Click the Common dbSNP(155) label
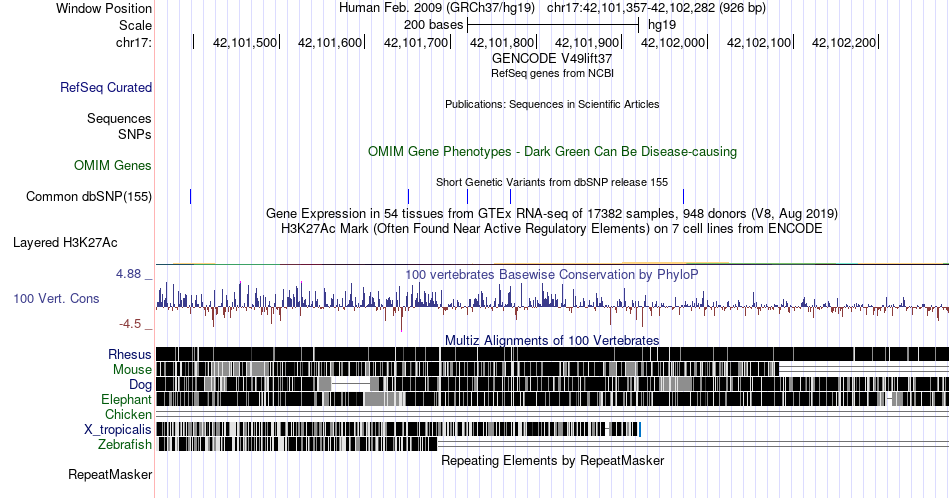Viewport: 950px width, 498px height. pos(89,196)
